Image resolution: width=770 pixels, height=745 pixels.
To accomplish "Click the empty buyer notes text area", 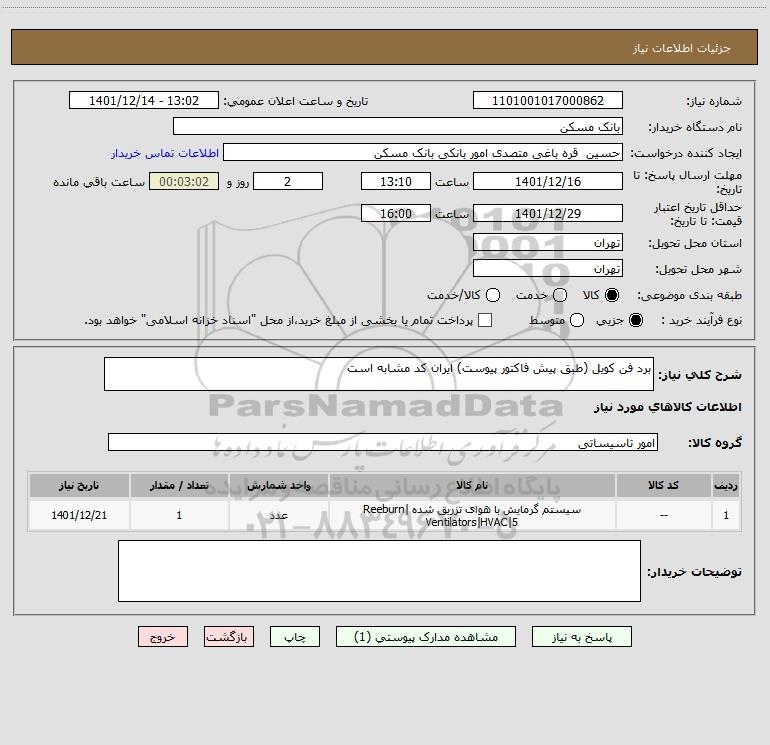I will (x=379, y=571).
